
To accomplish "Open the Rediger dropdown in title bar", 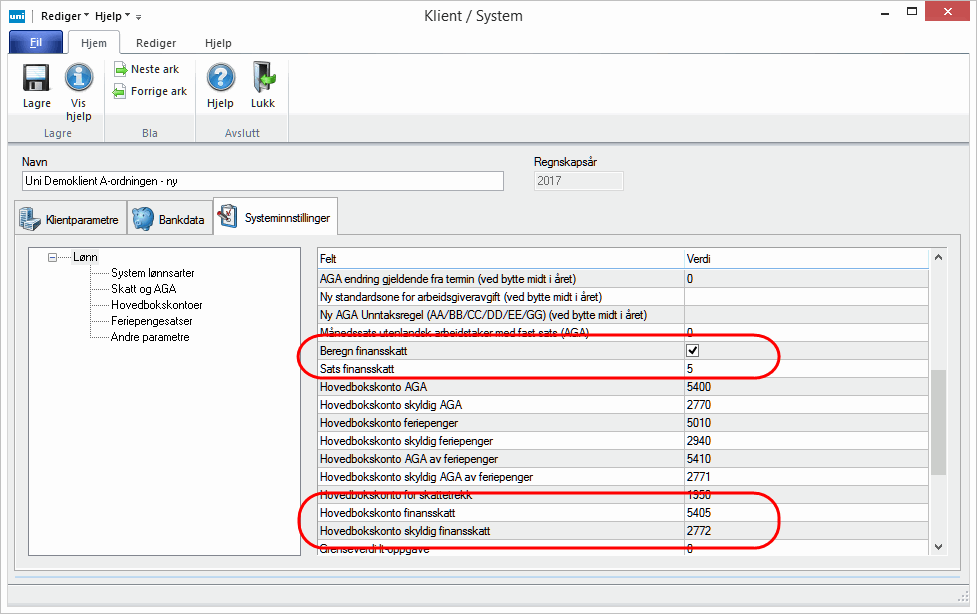I will click(65, 16).
